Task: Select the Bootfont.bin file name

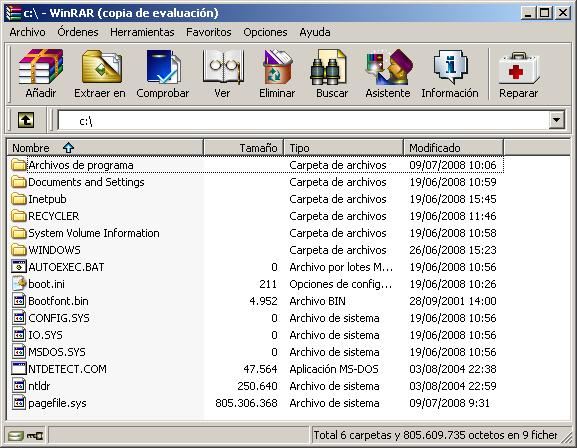Action: coord(58,301)
